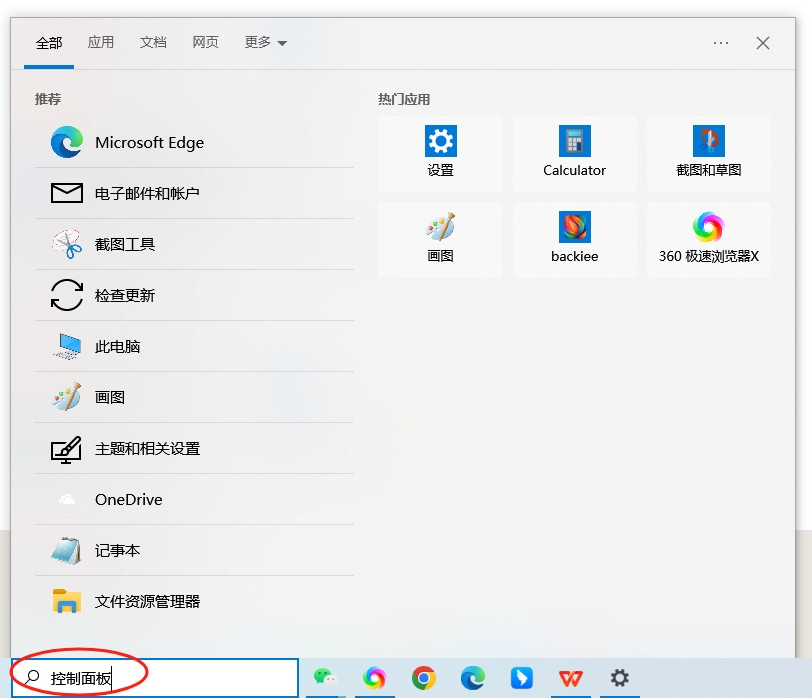Select the 文档 tab
Screen dimensions: 812x698
[x=153, y=42]
